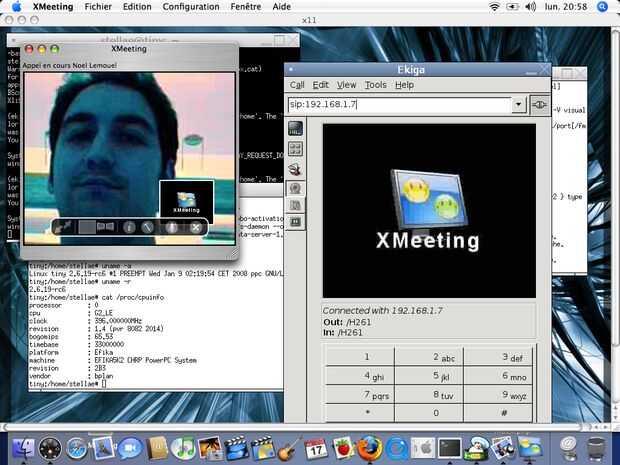Open Firefox from the Dock

(x=369, y=448)
